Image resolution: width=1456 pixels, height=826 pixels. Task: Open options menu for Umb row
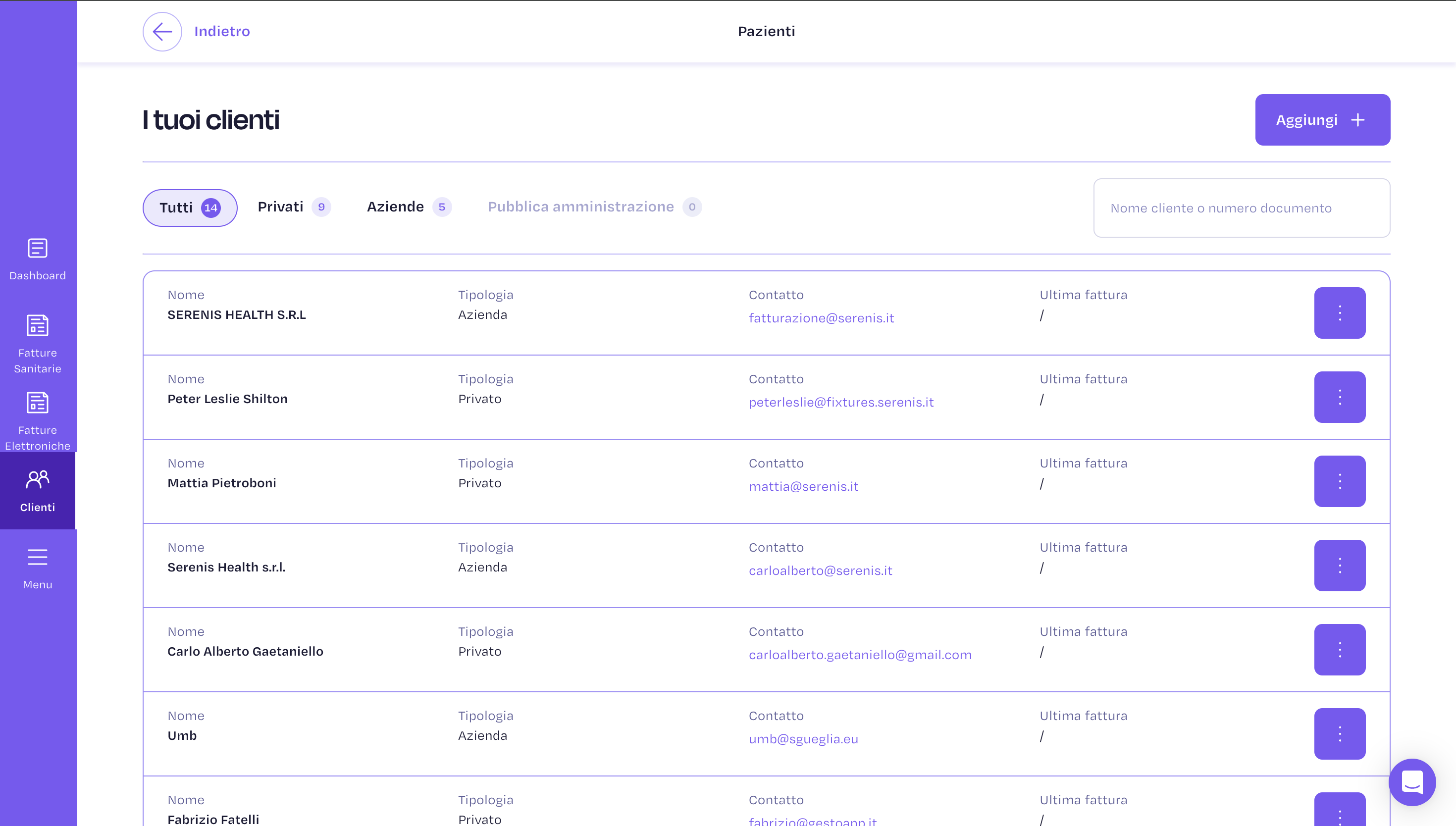(x=1340, y=733)
